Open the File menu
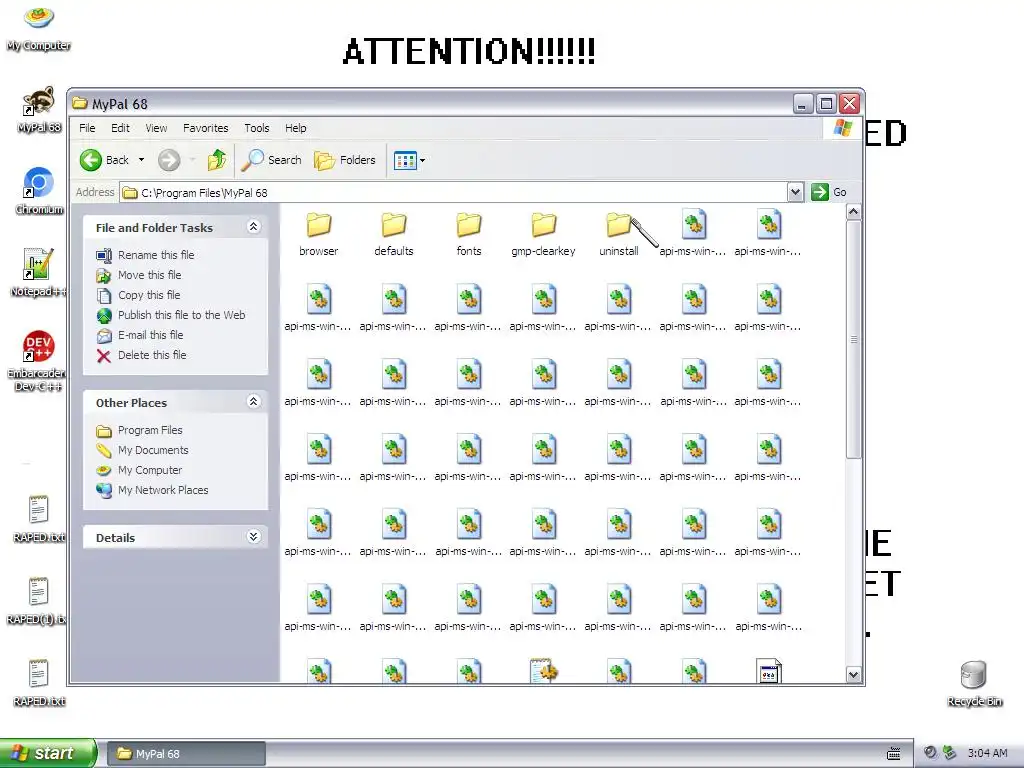Viewport: 1024px width, 768px height. coord(87,128)
